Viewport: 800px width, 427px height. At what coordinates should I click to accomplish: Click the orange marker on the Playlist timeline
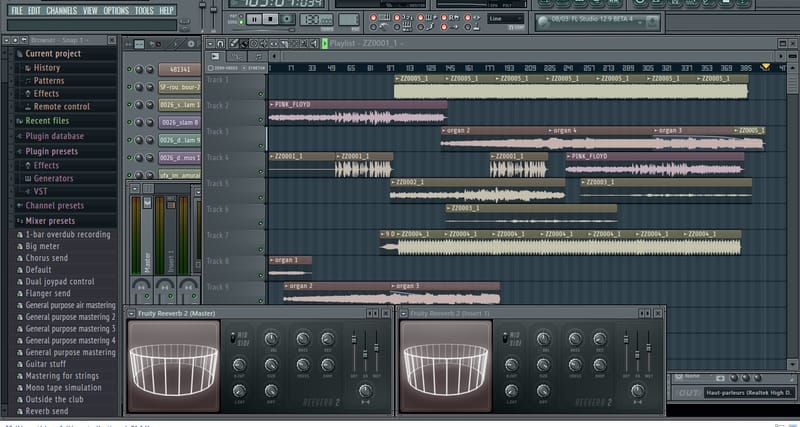[765, 67]
